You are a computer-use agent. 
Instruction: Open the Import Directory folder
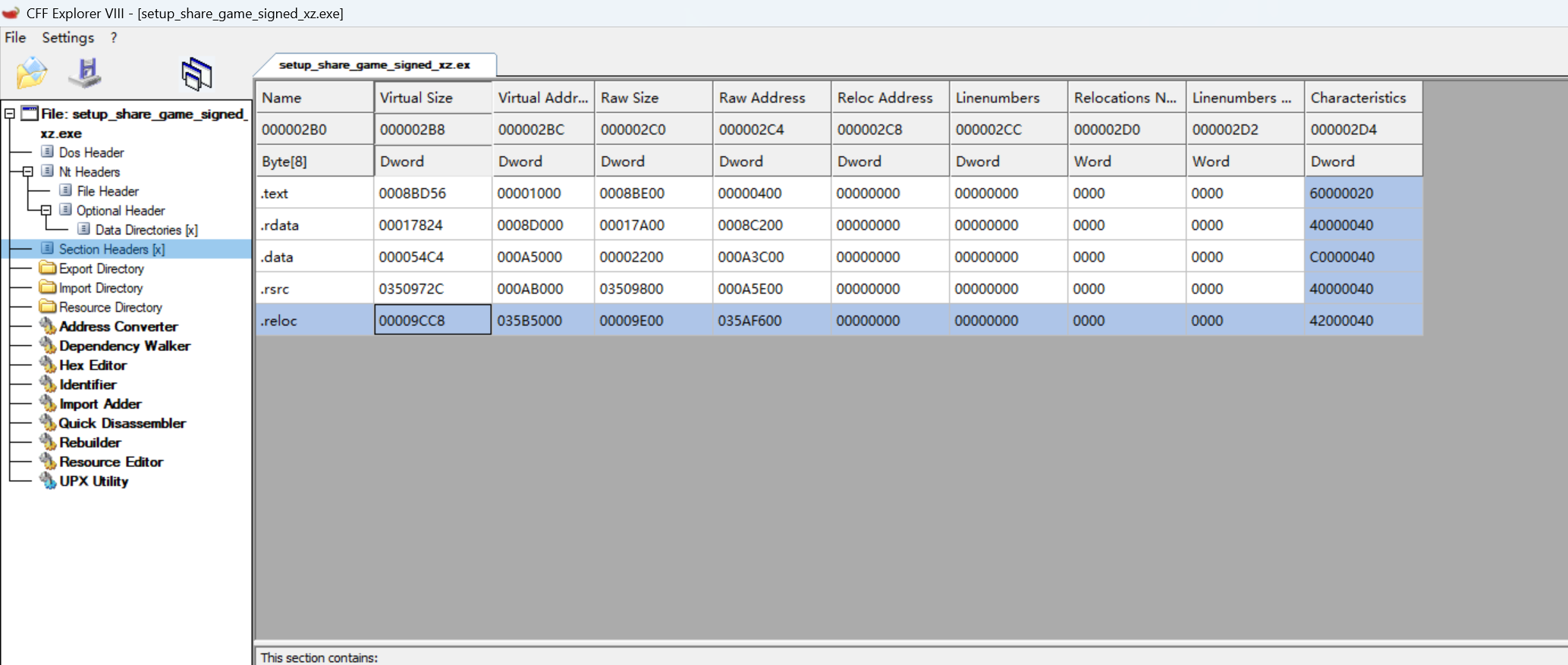[100, 288]
